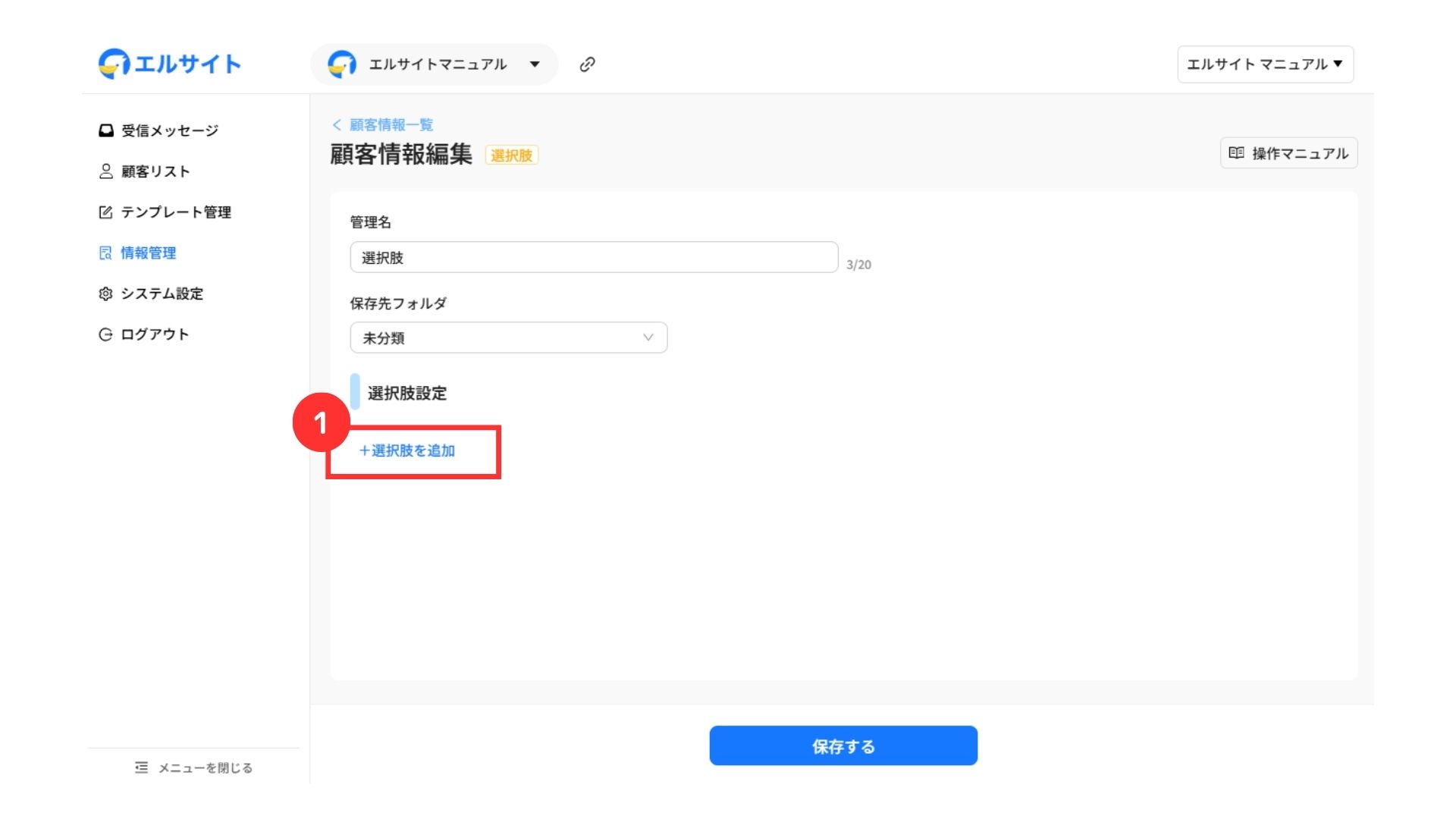This screenshot has width=1456, height=819.
Task: Select テンプレート管理 in sidebar
Action: 176,212
